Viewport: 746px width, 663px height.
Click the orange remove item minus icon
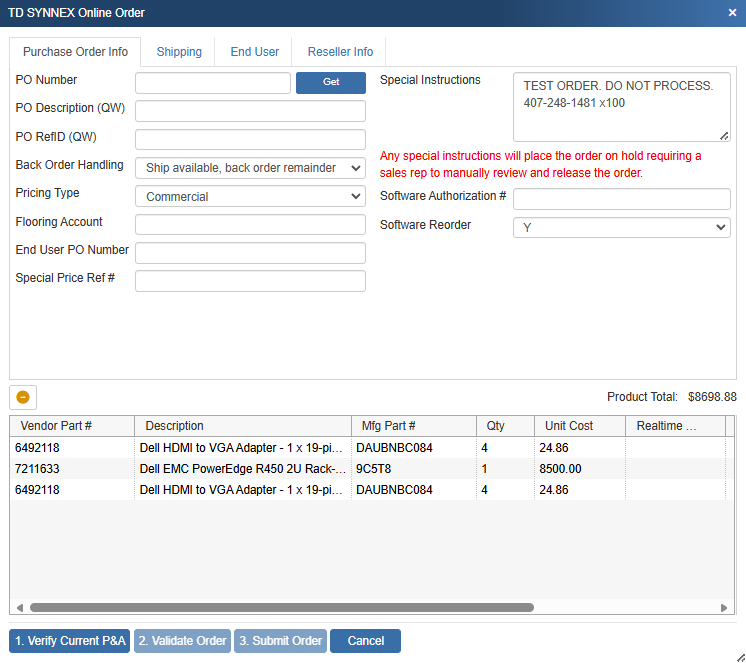click(23, 397)
